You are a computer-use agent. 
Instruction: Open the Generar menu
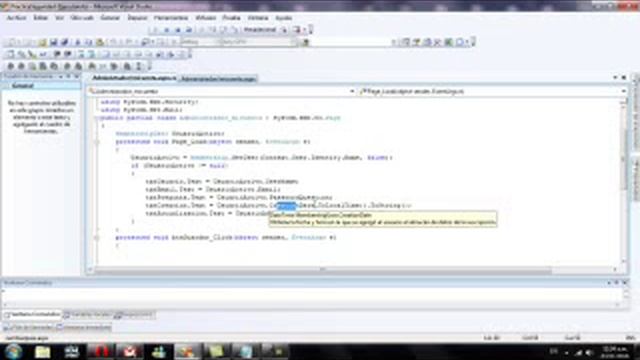tap(110, 18)
